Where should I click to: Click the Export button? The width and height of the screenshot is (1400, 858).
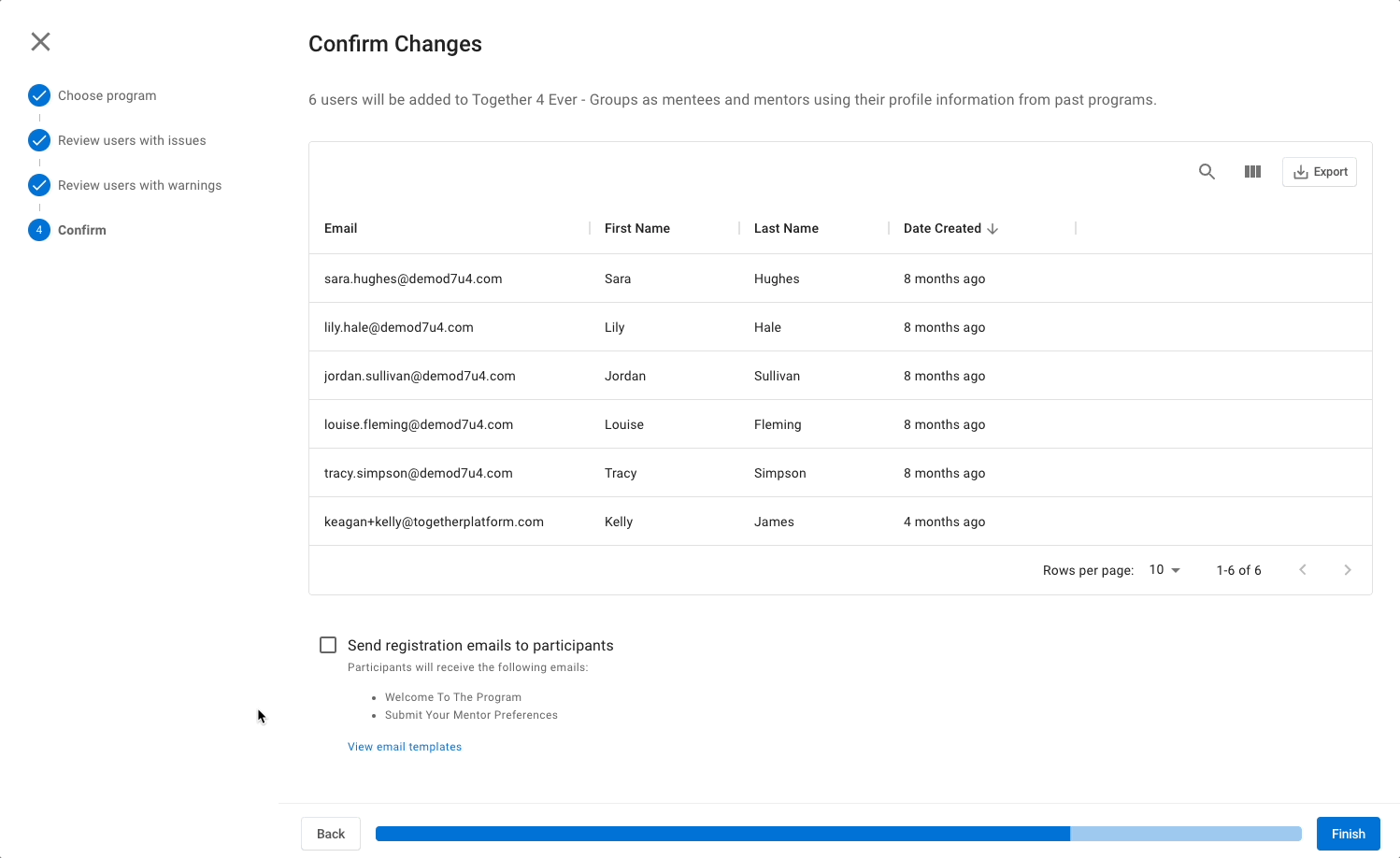click(1320, 172)
